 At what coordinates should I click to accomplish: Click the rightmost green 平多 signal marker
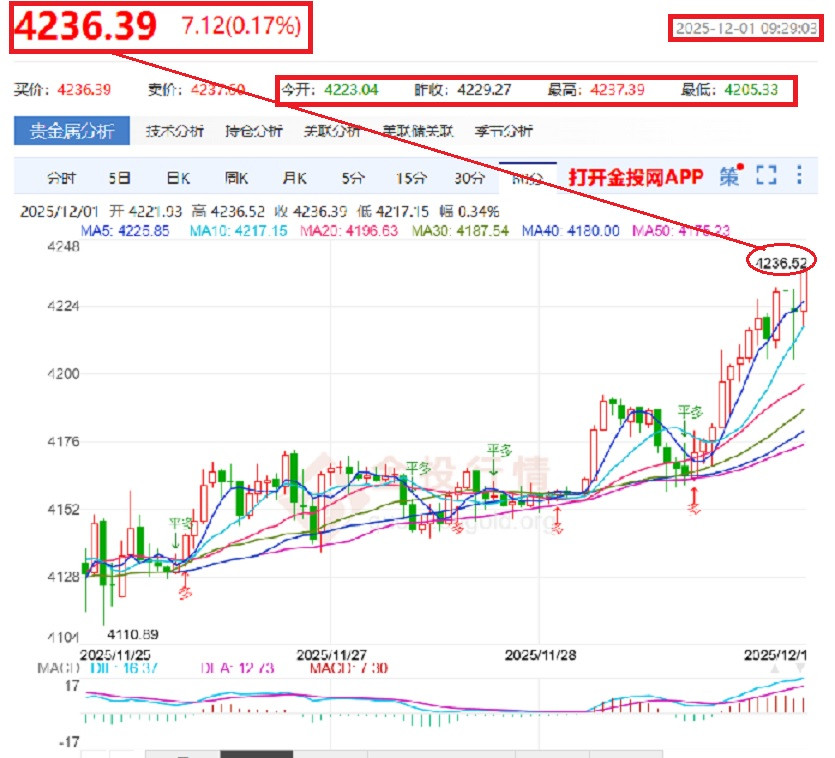coord(691,412)
